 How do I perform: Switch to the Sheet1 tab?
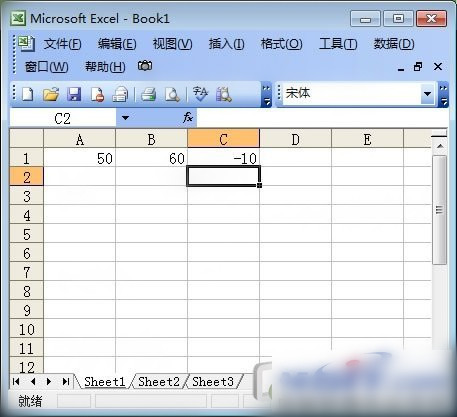coord(104,382)
